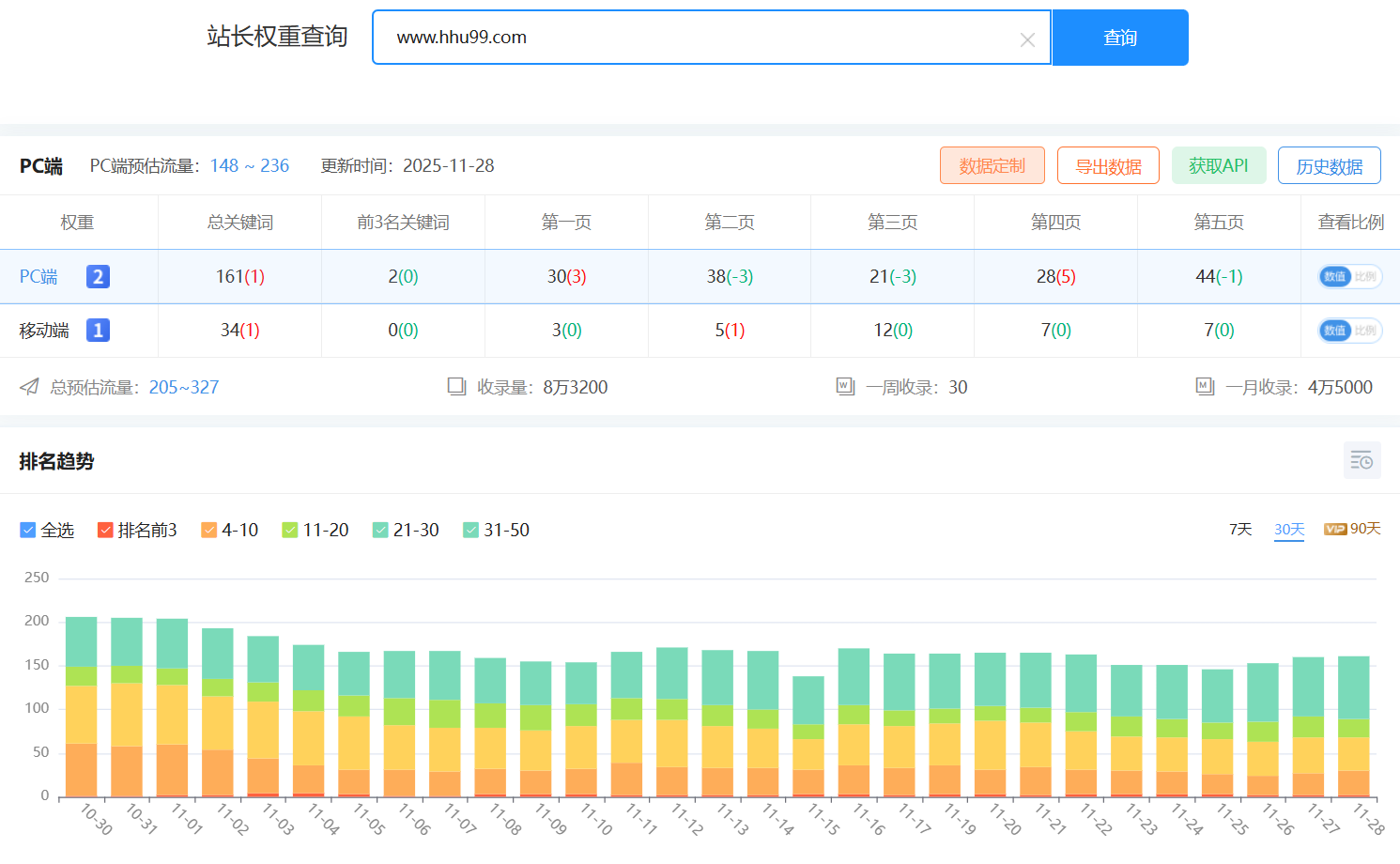Toggle the 全选 checkbox in chart legend
This screenshot has height=864, width=1400.
click(28, 531)
